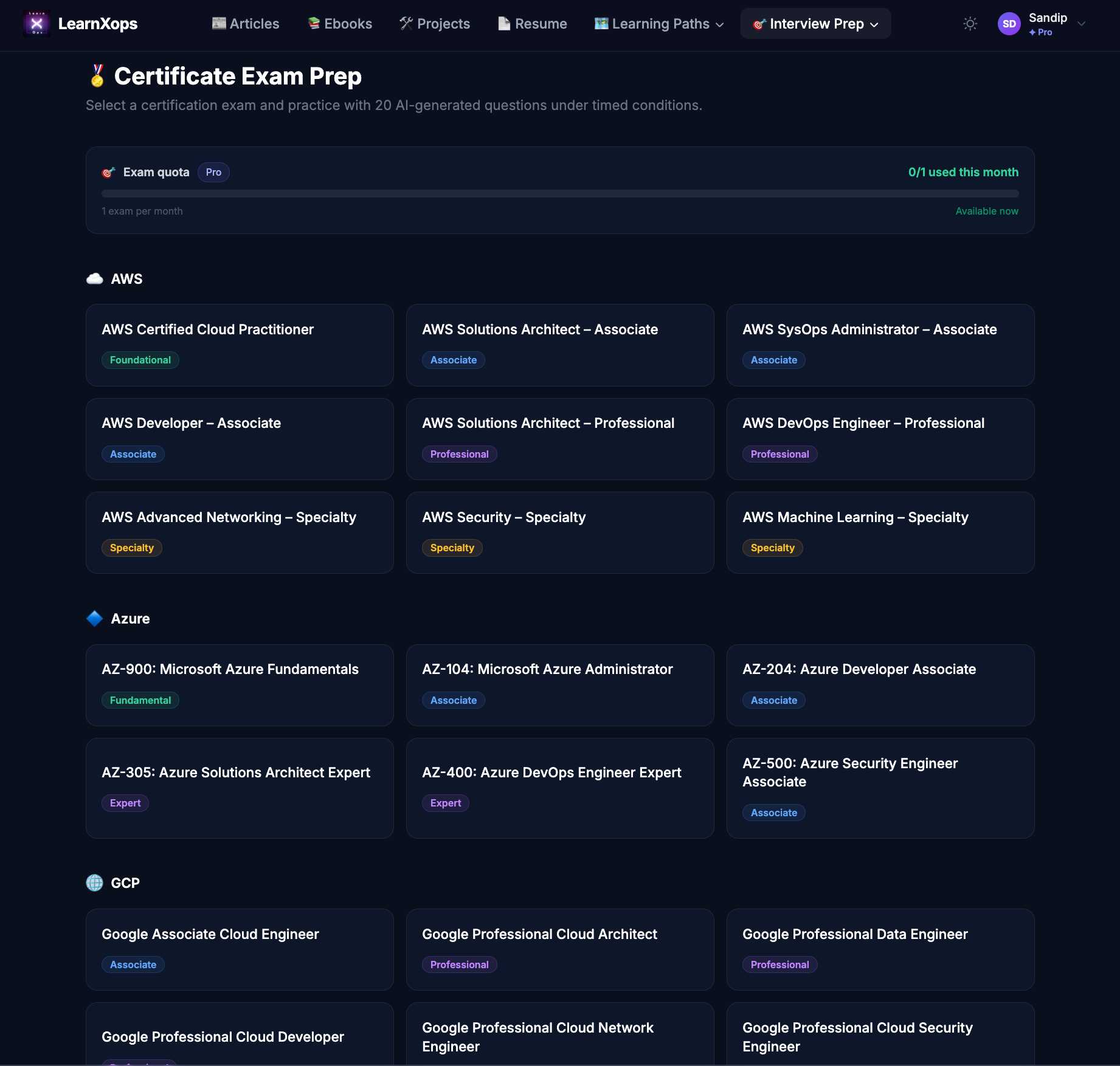1120x1066 pixels.
Task: Click Expert badge under AZ-400
Action: [446, 803]
